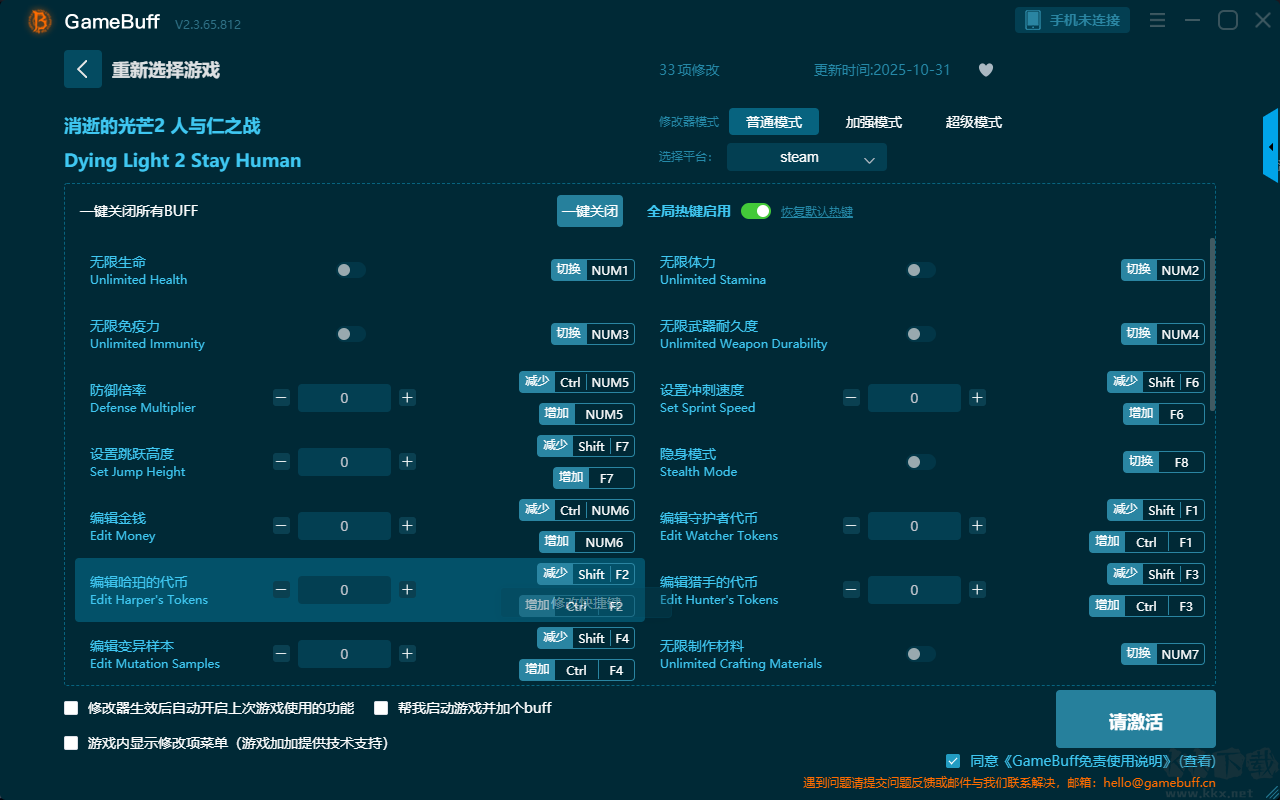The image size is (1280, 800).
Task: Click the Defense Multiplier value field
Action: click(x=344, y=398)
